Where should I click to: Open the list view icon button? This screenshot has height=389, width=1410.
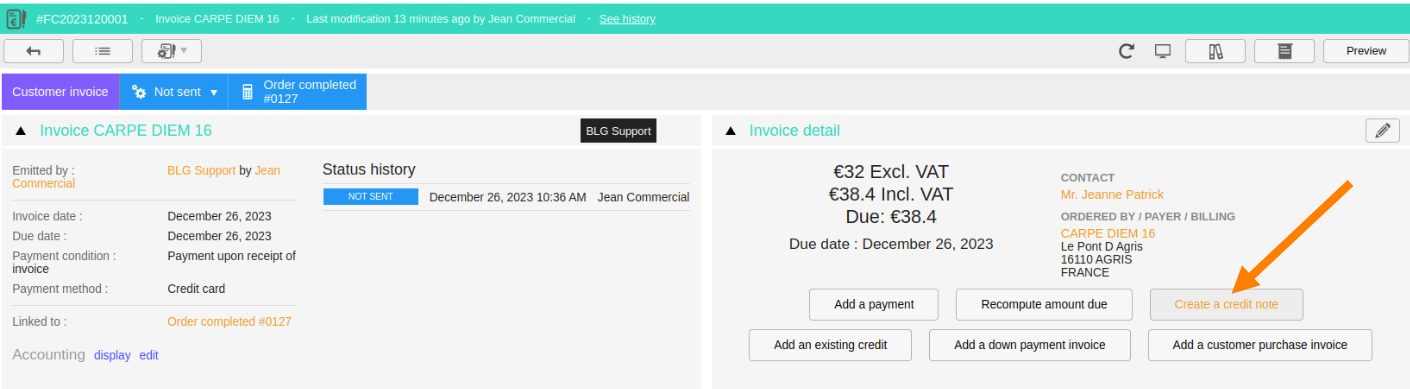point(103,51)
